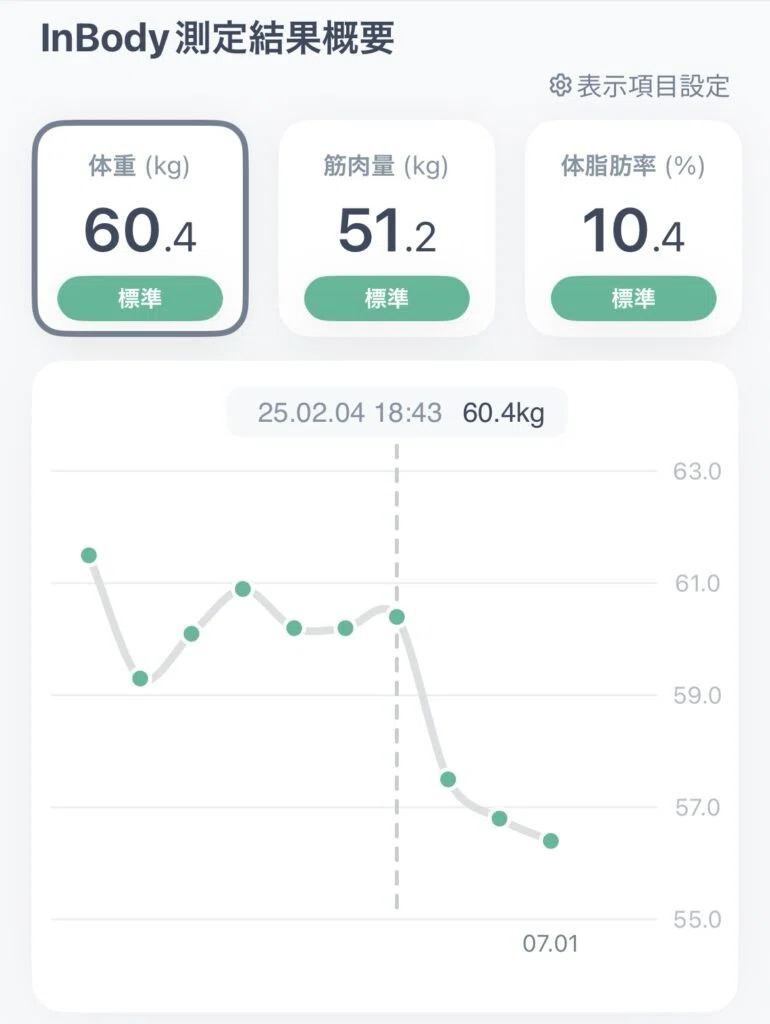The height and width of the screenshot is (1024, 770).
Task: Select the fourth data point near 61.0
Action: tap(243, 589)
